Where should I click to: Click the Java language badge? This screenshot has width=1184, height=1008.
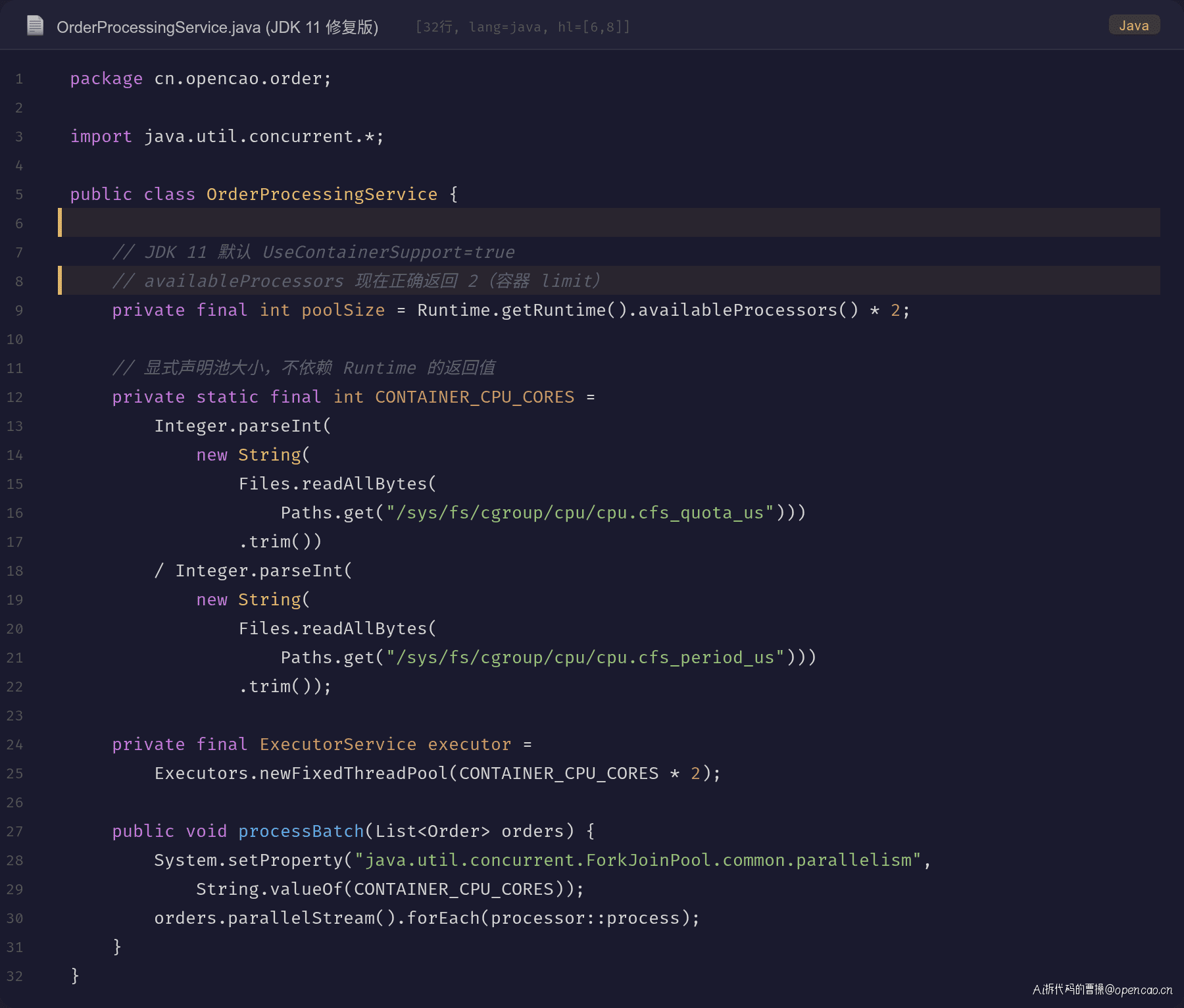click(x=1134, y=25)
